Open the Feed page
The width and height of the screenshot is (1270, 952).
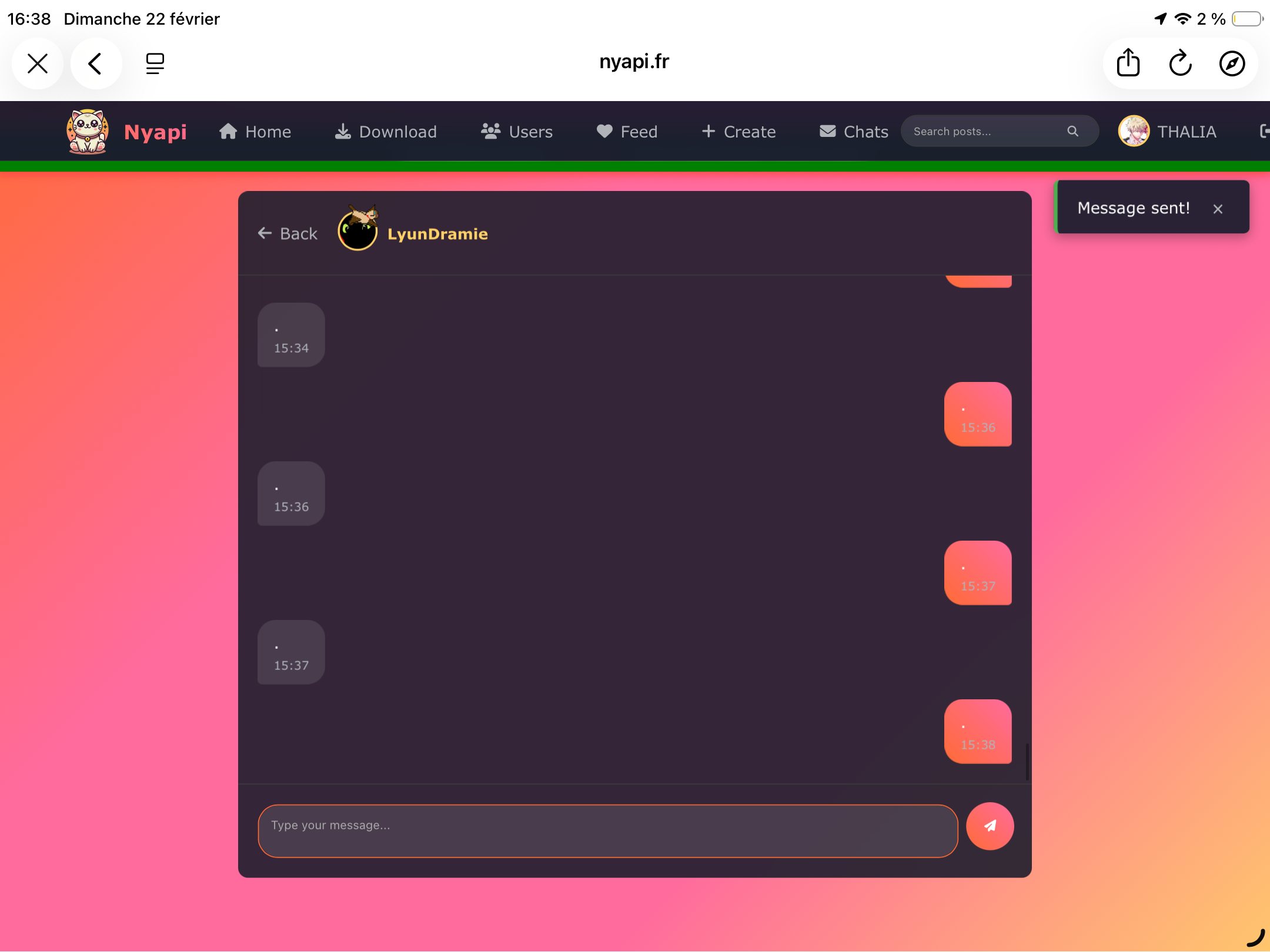point(627,131)
